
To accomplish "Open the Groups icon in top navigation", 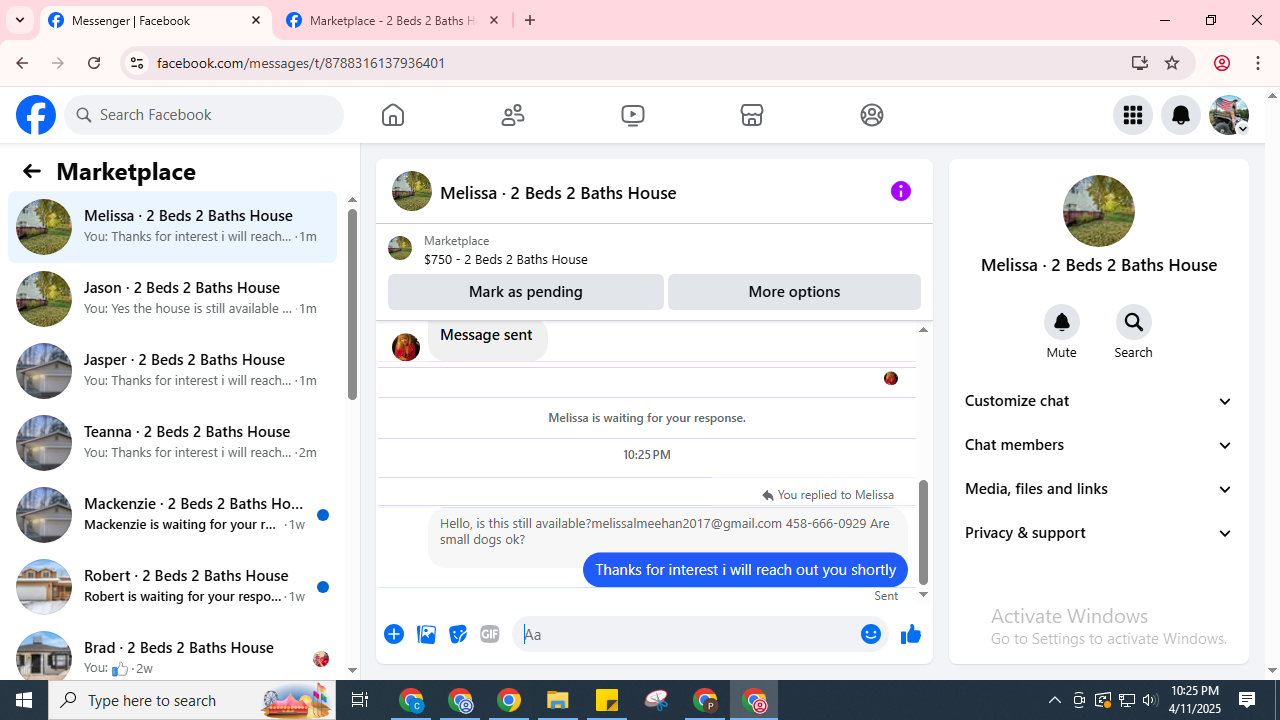I will click(872, 115).
